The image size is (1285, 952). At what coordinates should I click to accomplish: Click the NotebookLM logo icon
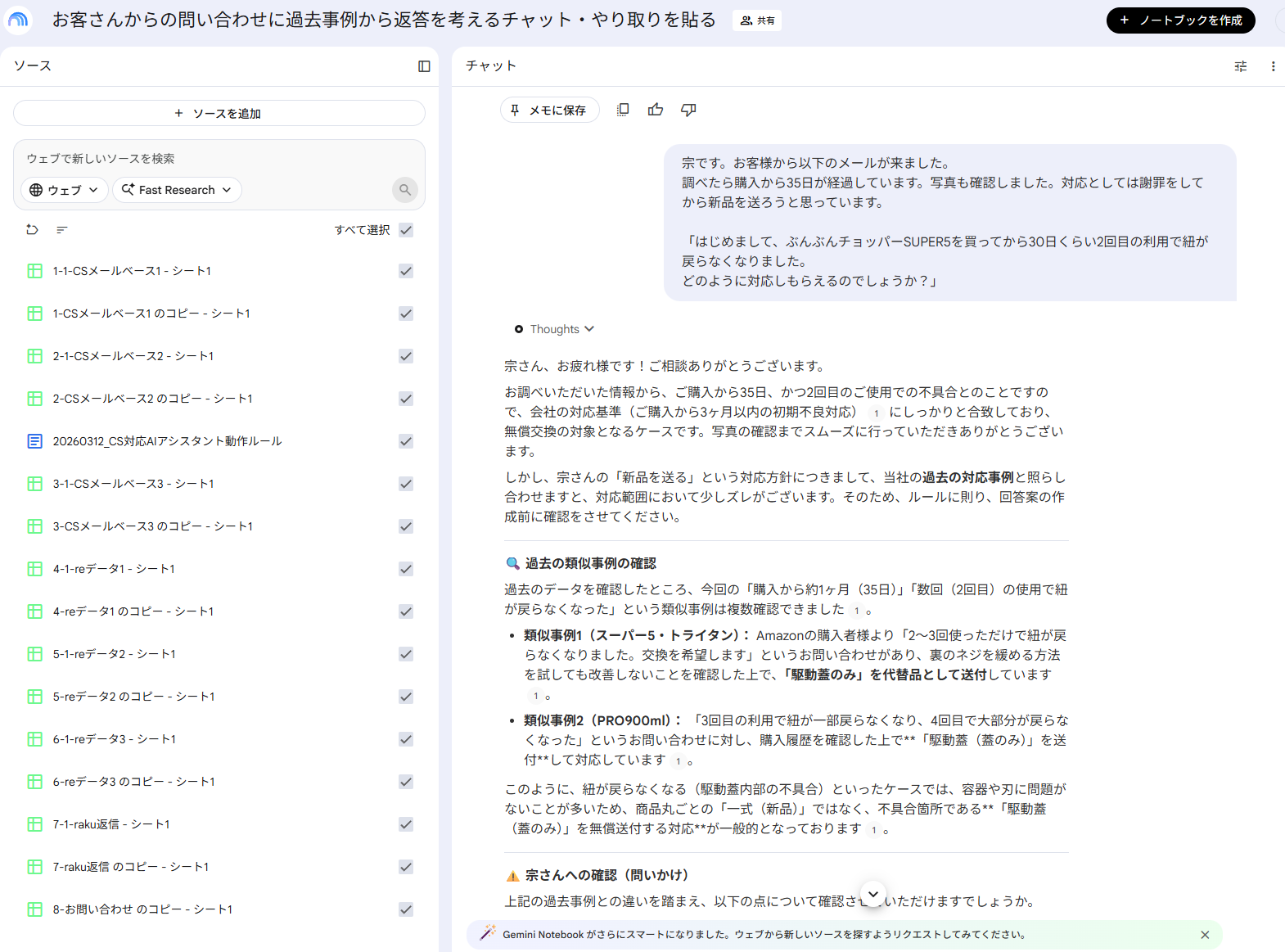[18, 20]
